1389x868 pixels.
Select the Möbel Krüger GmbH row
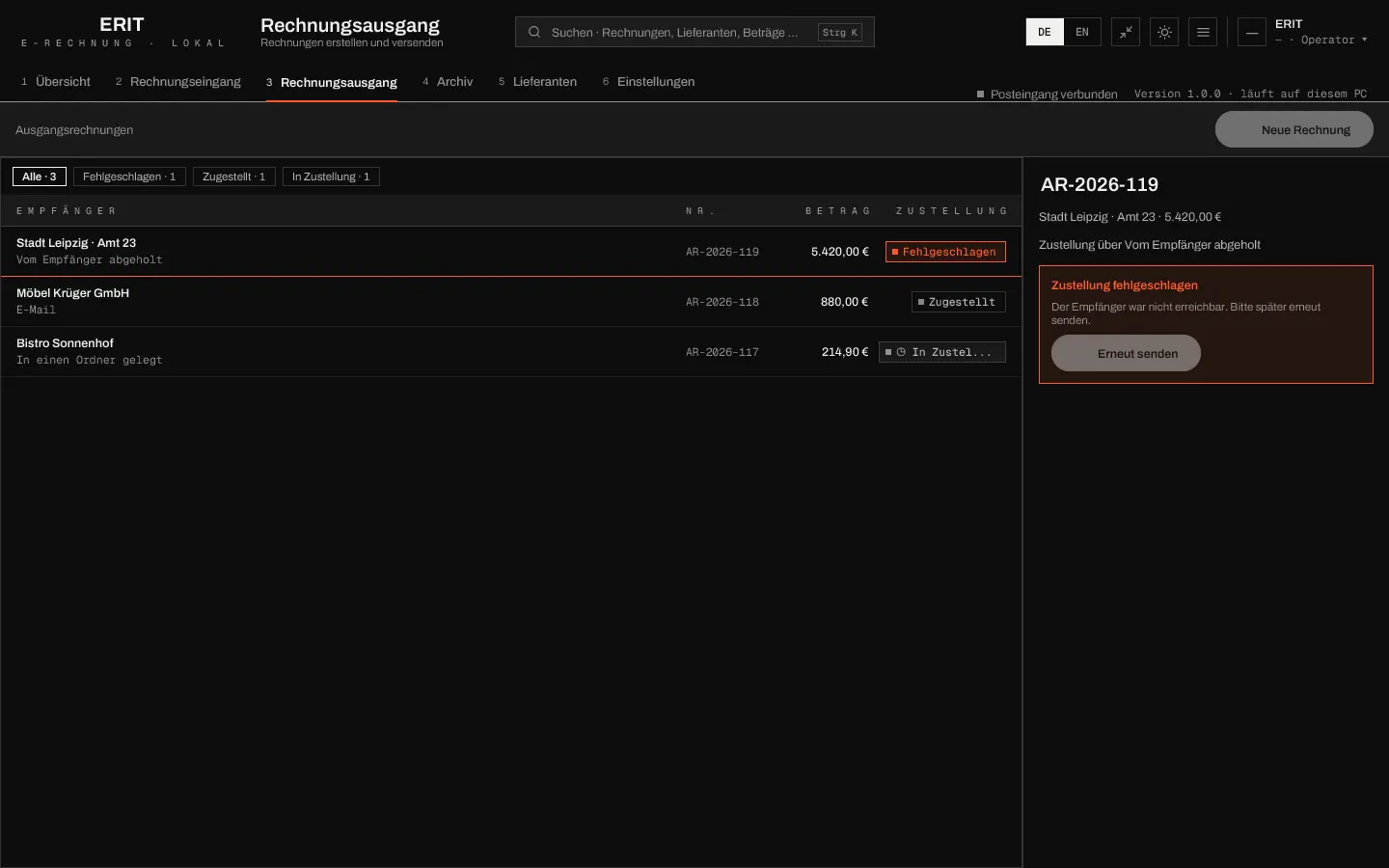[511, 302]
